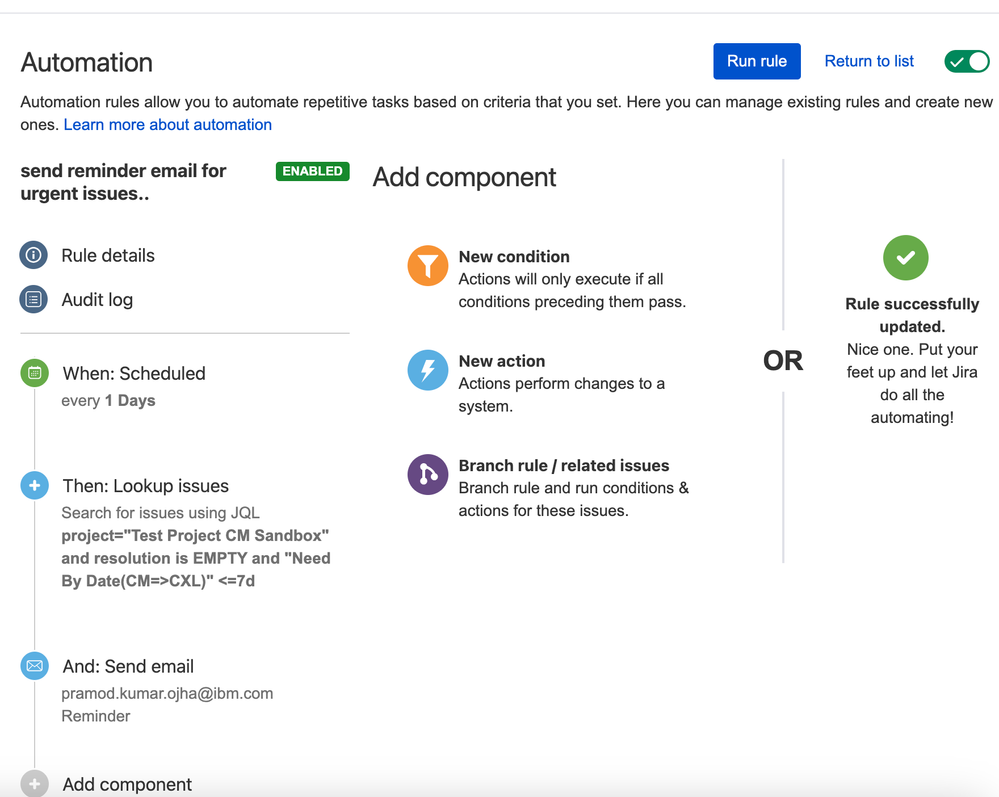Toggle the rule enabled switch off
The height and width of the screenshot is (797, 999).
coord(967,62)
